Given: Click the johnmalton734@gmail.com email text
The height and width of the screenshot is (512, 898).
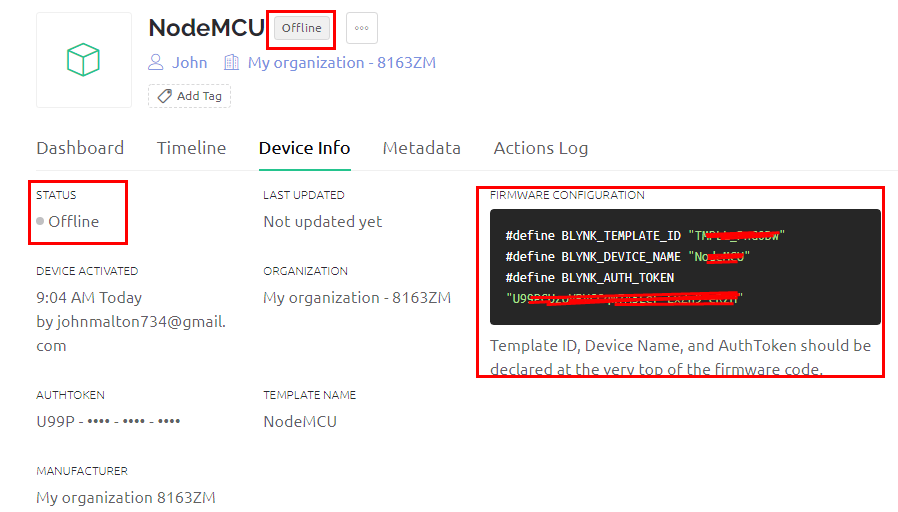Looking at the screenshot, I should coord(131,333).
